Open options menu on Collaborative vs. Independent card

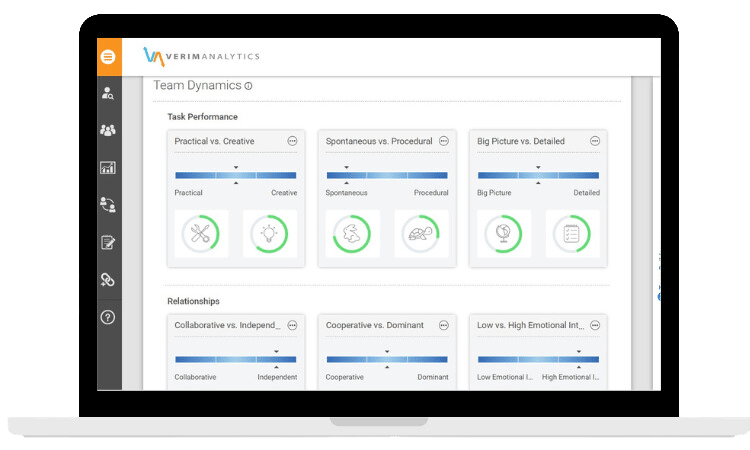(292, 326)
